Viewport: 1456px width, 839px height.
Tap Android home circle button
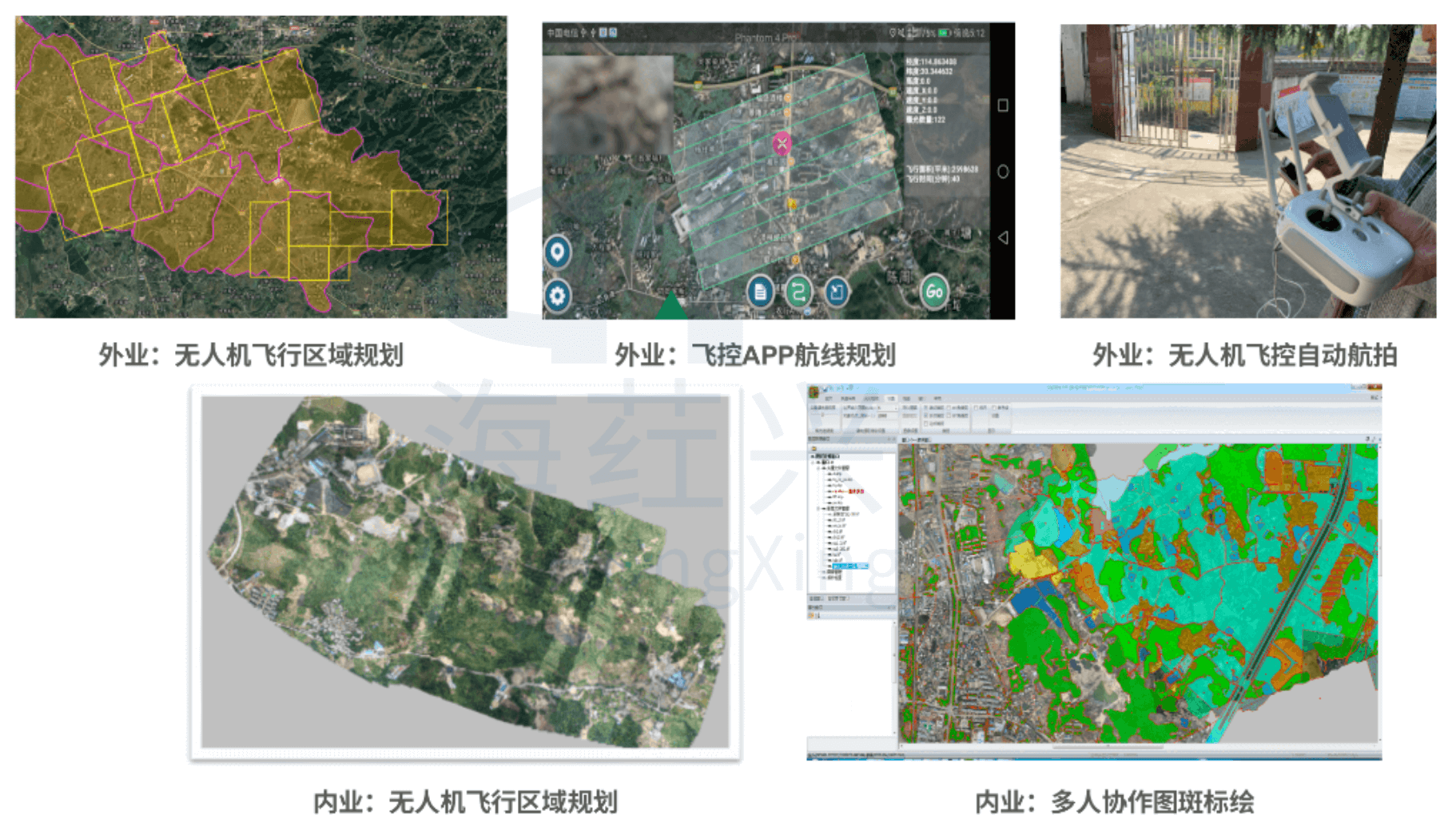(1002, 172)
